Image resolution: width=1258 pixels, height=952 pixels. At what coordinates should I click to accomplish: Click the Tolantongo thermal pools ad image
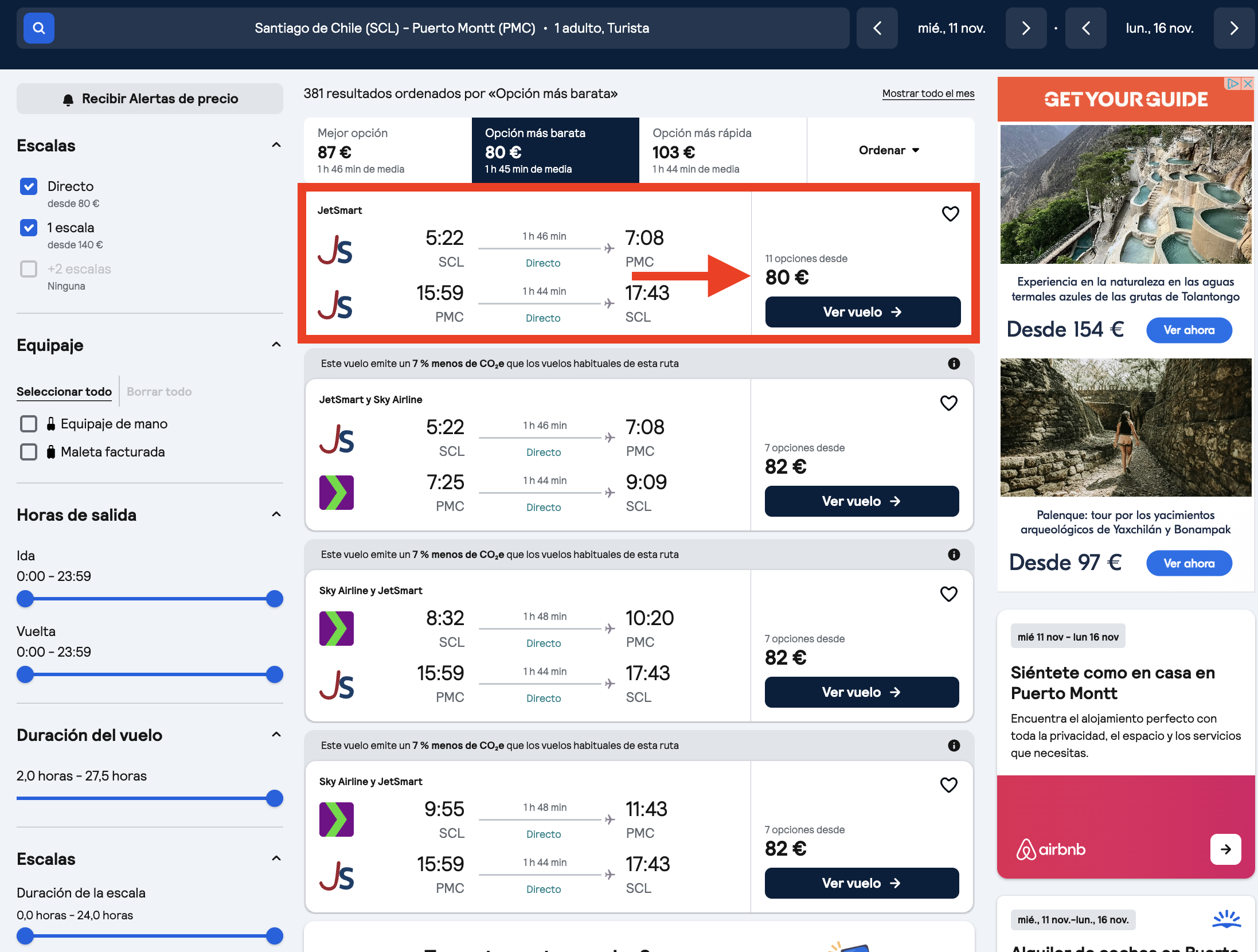pos(1126,194)
